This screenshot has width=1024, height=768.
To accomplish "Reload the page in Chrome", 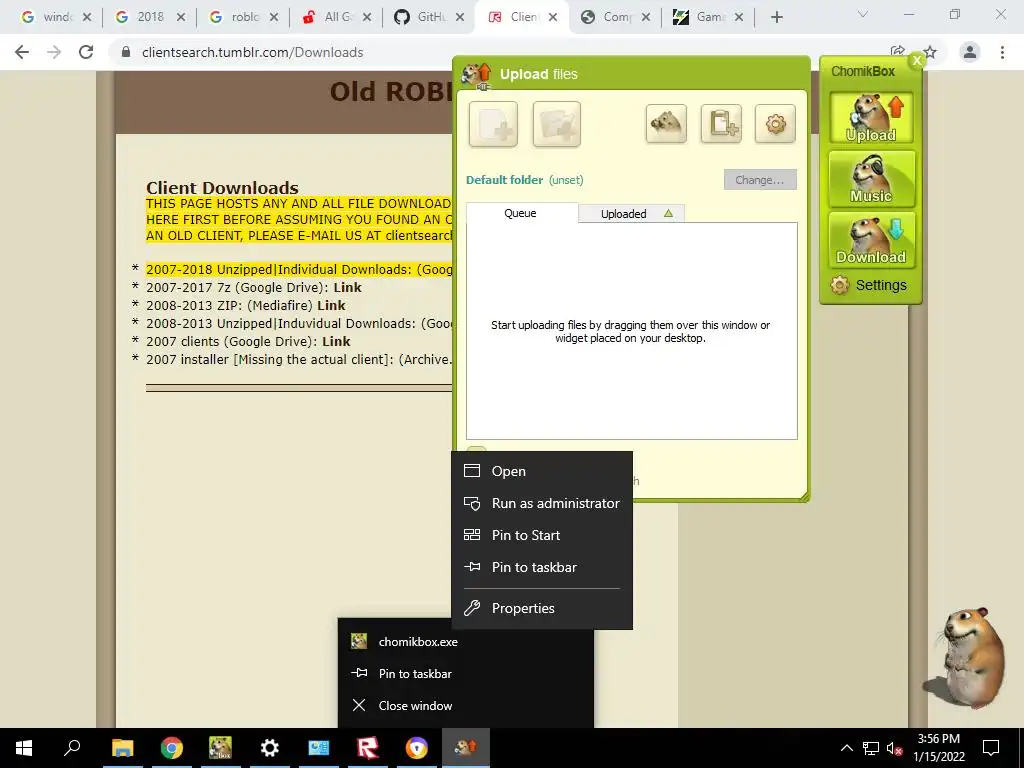I will [86, 52].
